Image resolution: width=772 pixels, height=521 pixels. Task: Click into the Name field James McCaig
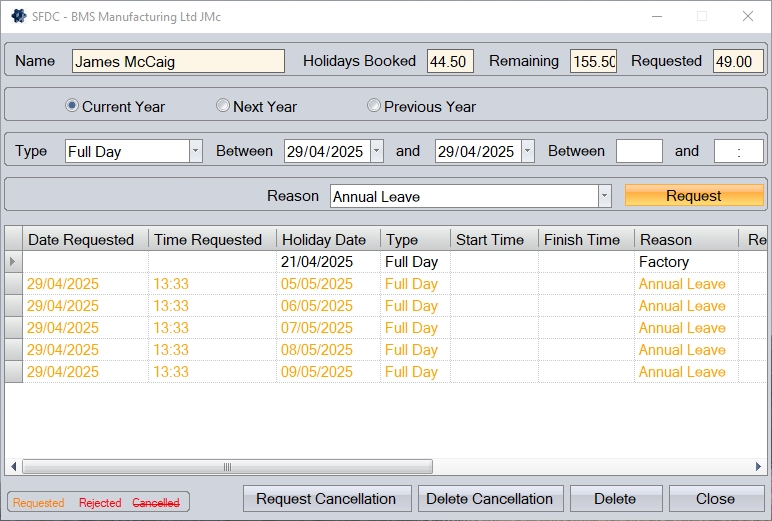tap(178, 62)
